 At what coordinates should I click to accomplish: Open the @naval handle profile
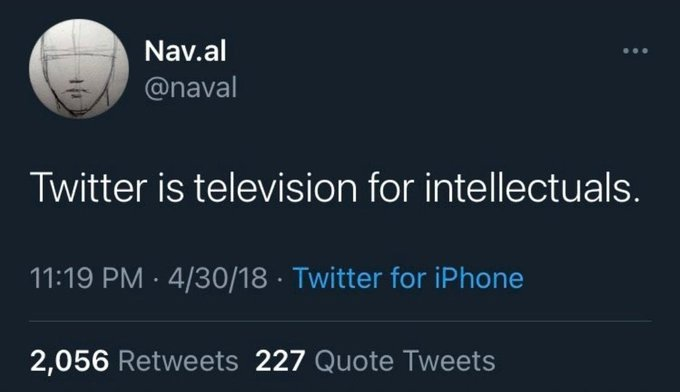190,88
